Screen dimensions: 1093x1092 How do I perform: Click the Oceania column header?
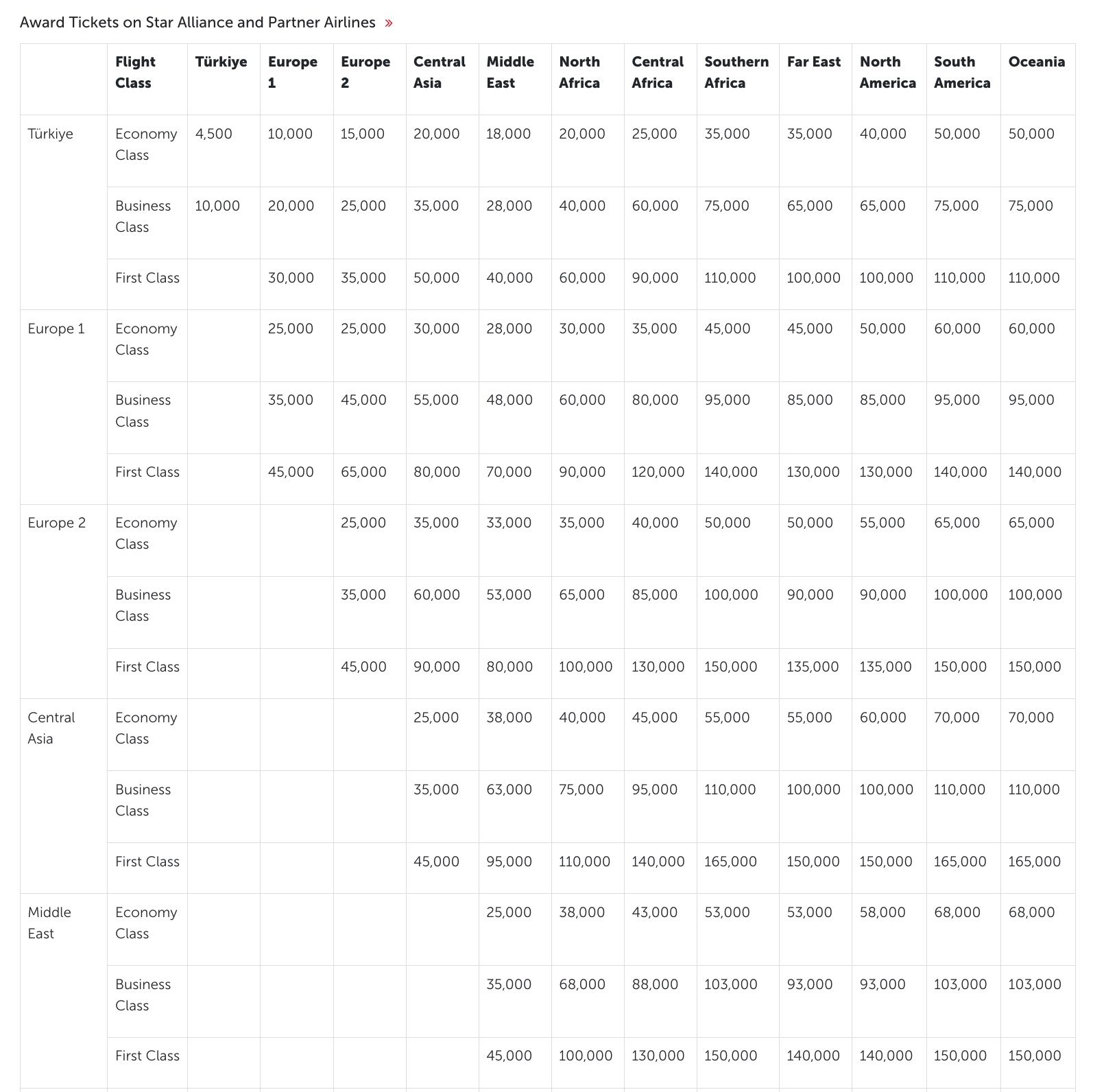pos(1036,62)
